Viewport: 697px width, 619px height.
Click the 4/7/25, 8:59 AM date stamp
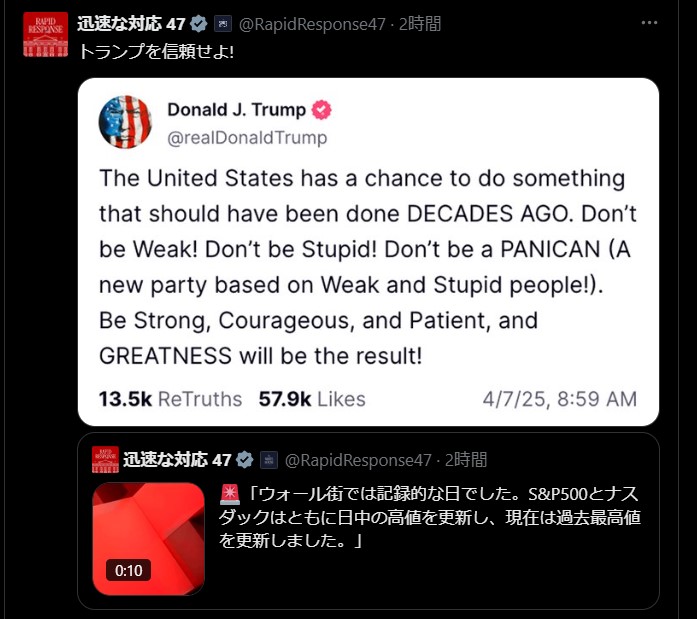coord(560,399)
